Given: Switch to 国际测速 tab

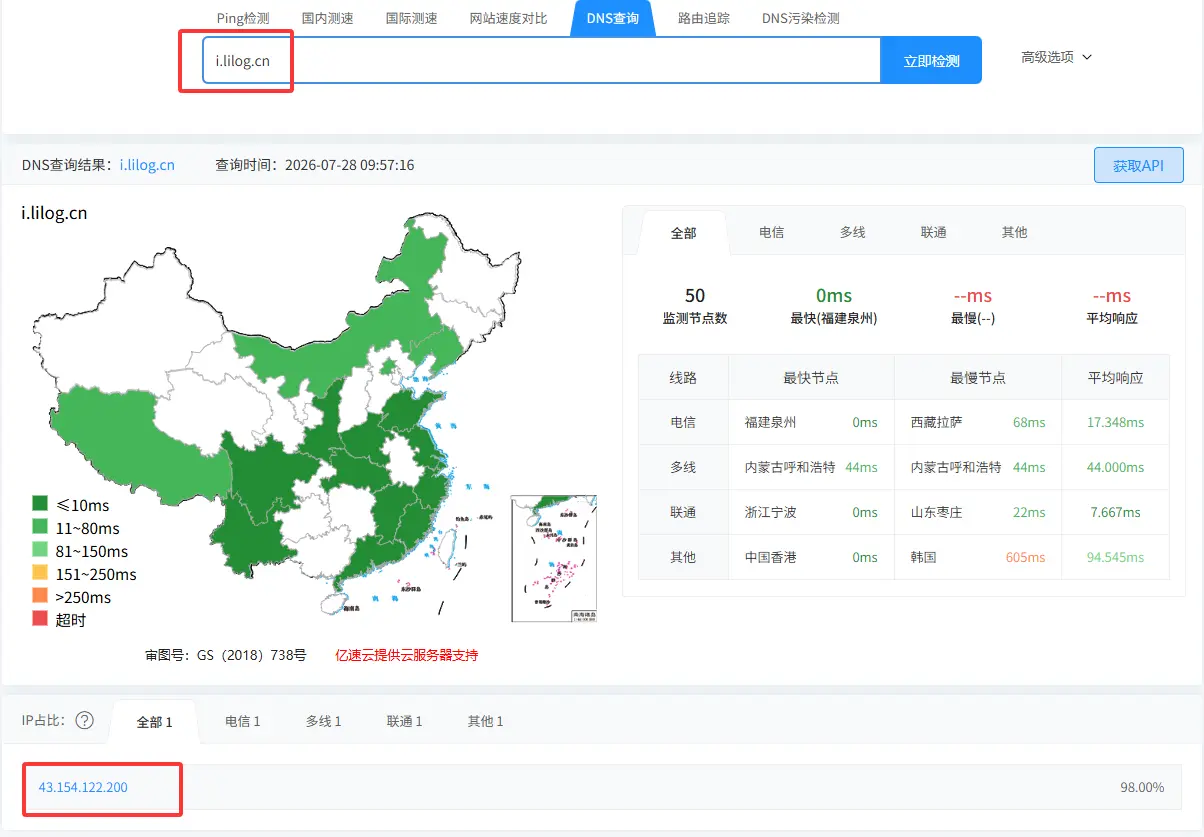Looking at the screenshot, I should click(411, 18).
